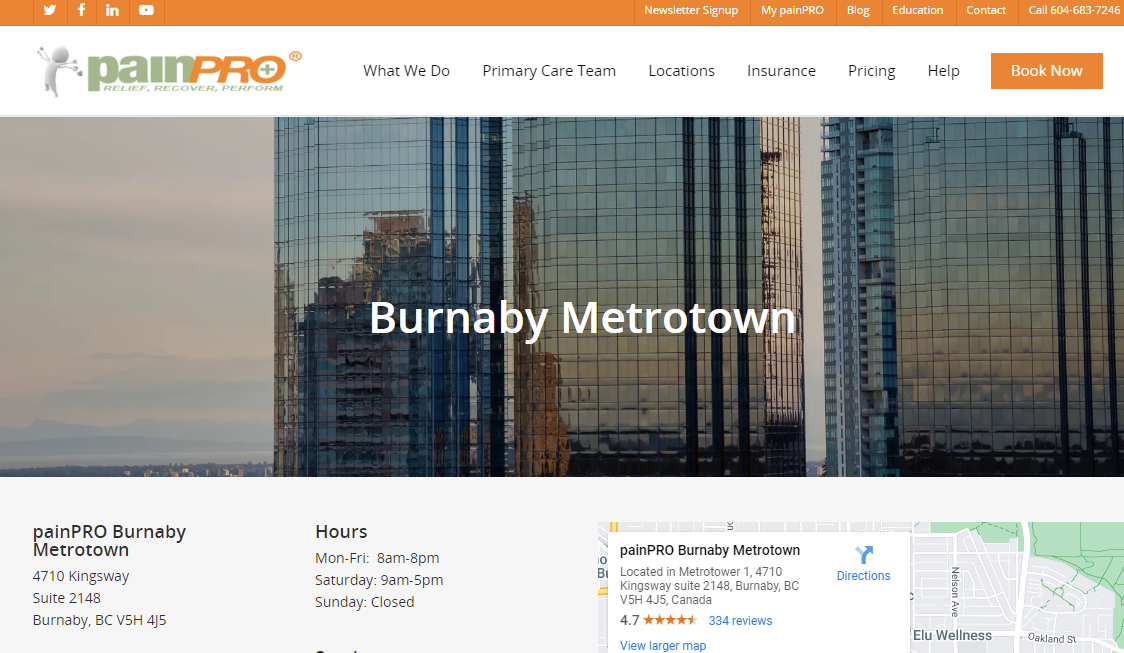The width and height of the screenshot is (1124, 653).
Task: Open Newsletter Signup link
Action: (690, 10)
